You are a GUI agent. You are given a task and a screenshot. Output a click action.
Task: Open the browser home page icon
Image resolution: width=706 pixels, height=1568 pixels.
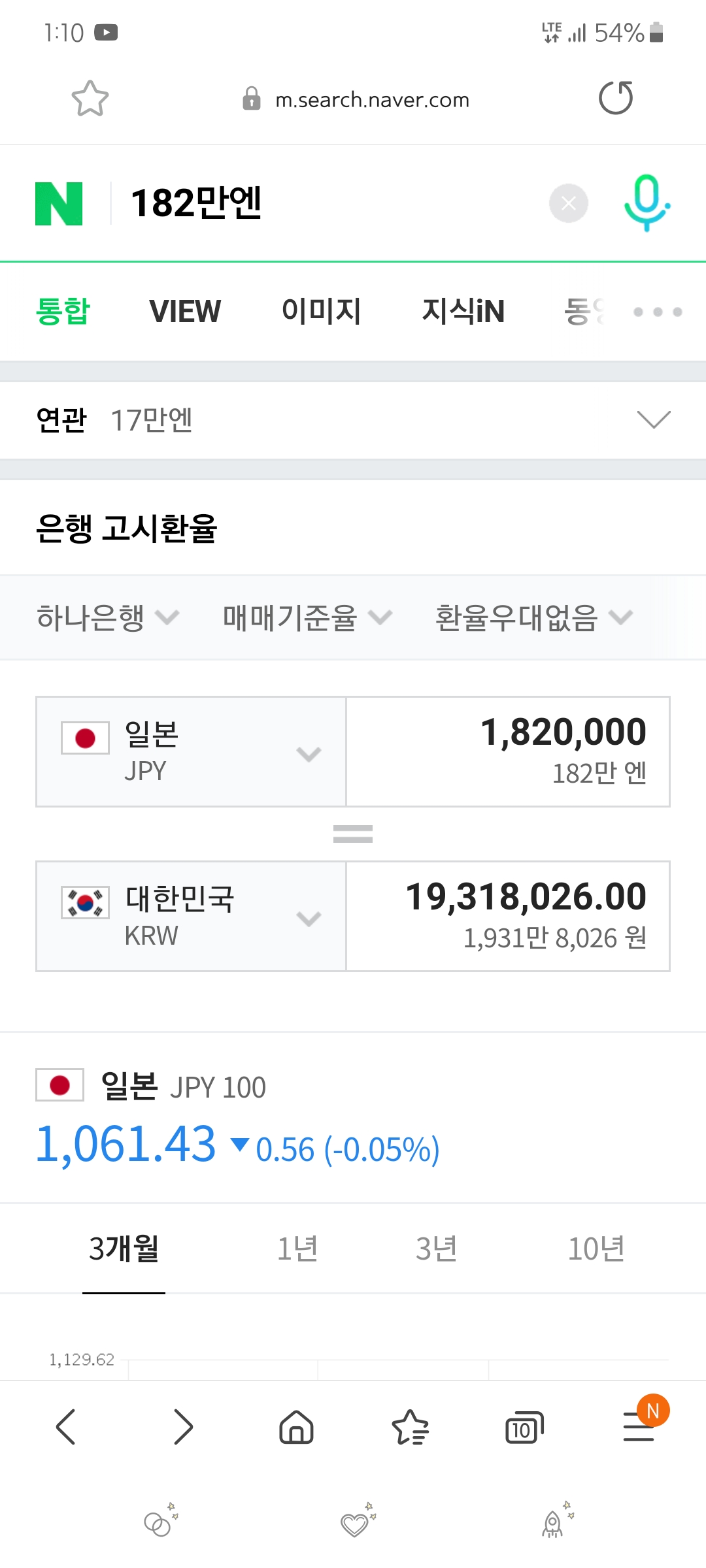click(296, 1426)
